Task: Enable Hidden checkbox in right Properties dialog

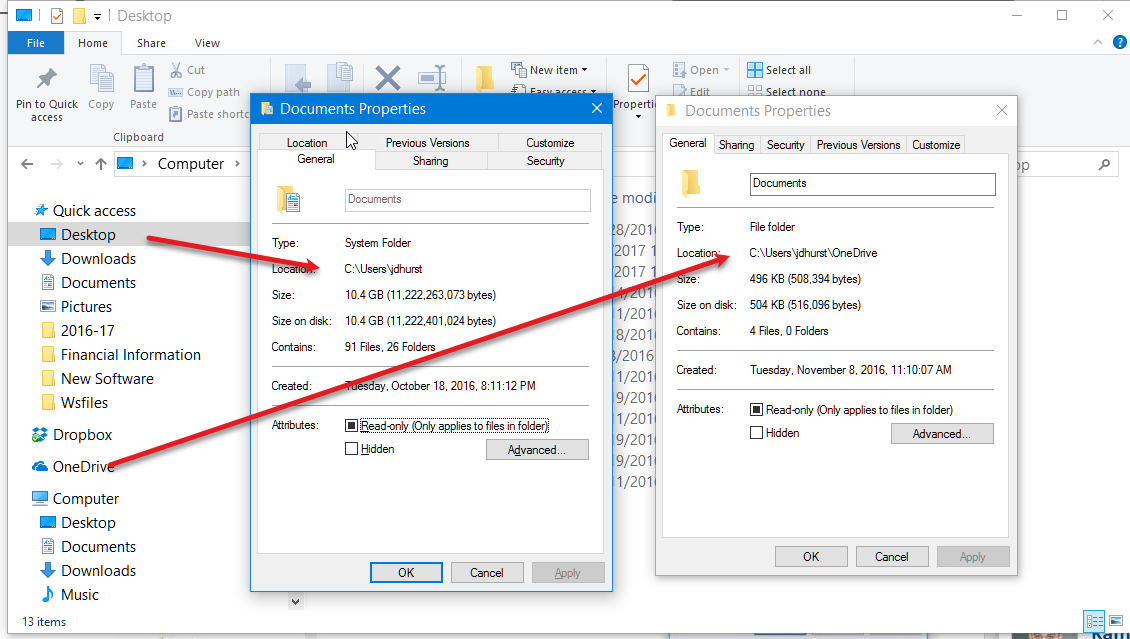Action: [756, 433]
